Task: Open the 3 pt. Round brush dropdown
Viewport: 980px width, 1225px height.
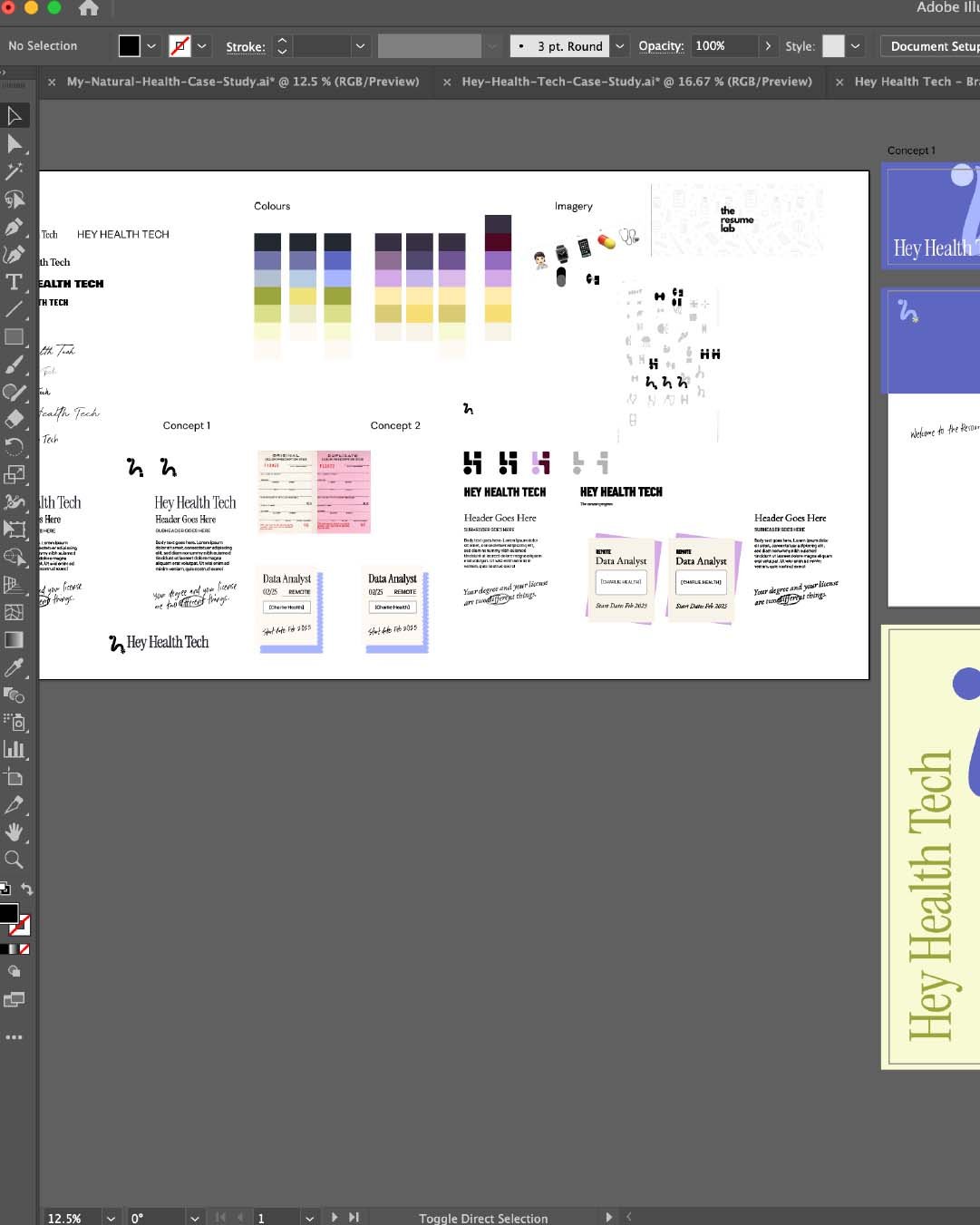Action: [x=620, y=46]
